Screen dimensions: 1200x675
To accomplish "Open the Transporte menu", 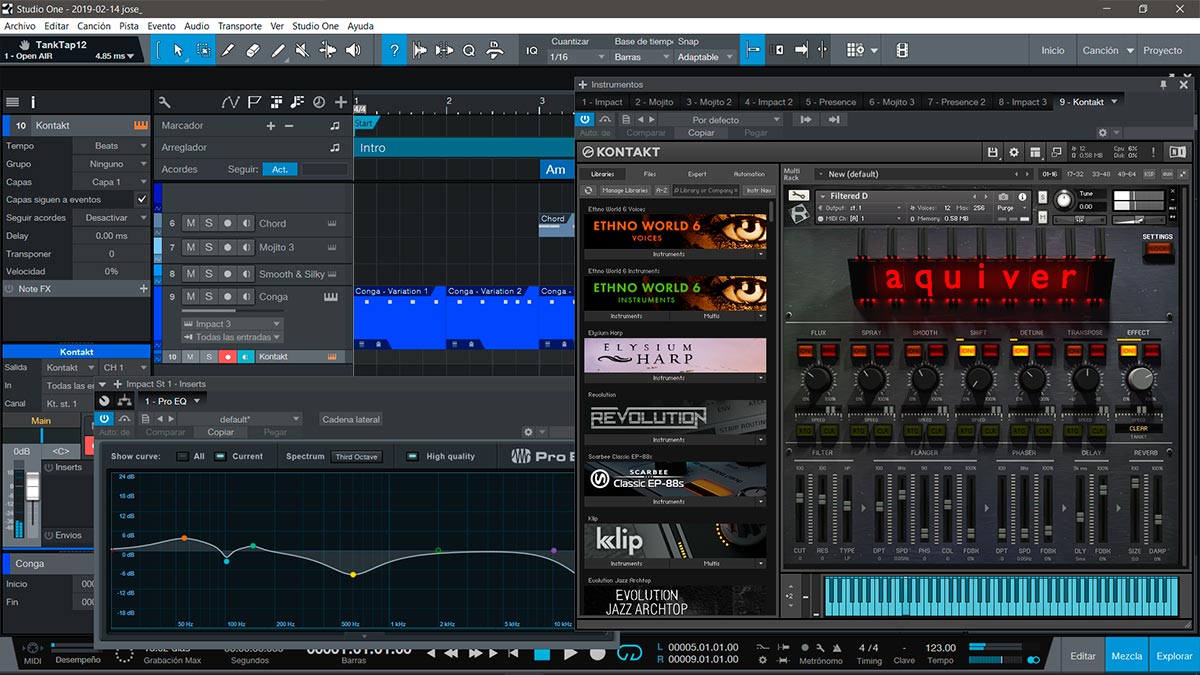I will [x=240, y=26].
